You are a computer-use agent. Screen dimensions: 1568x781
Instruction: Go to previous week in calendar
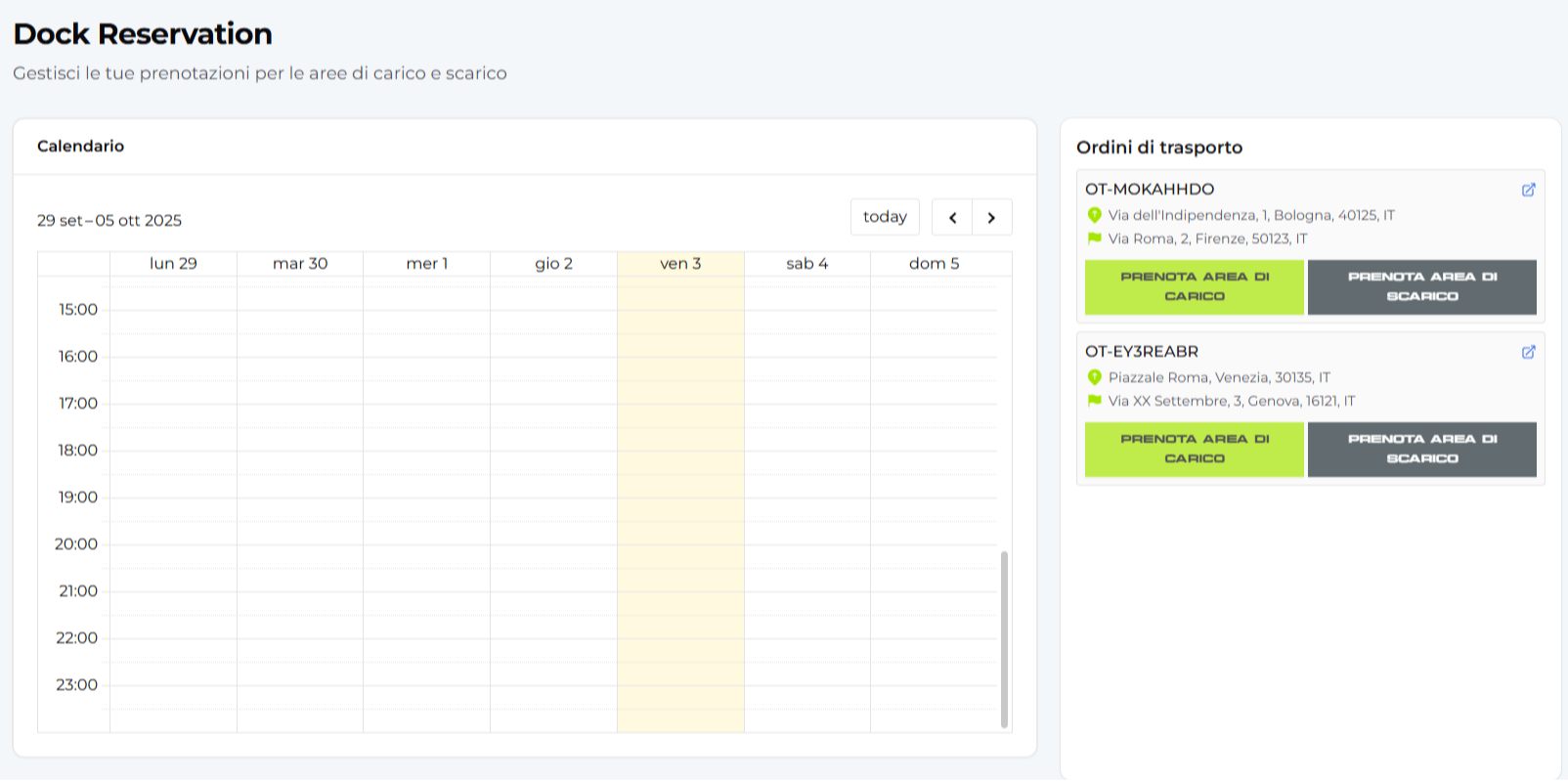pos(952,217)
